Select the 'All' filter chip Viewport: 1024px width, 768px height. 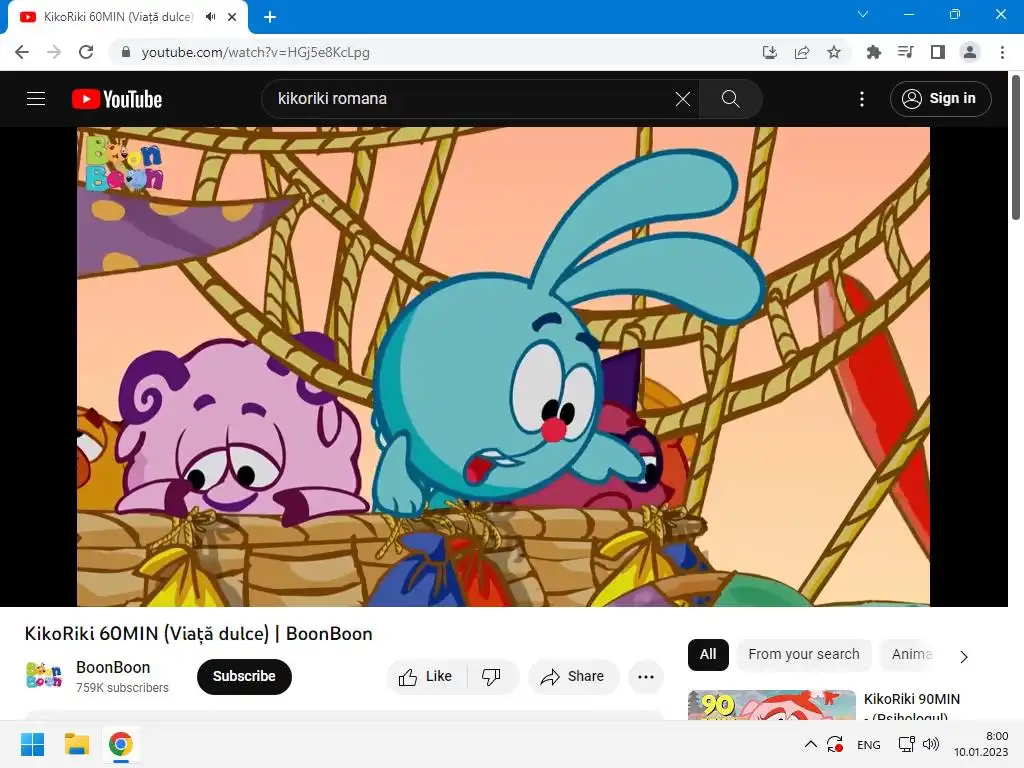708,654
